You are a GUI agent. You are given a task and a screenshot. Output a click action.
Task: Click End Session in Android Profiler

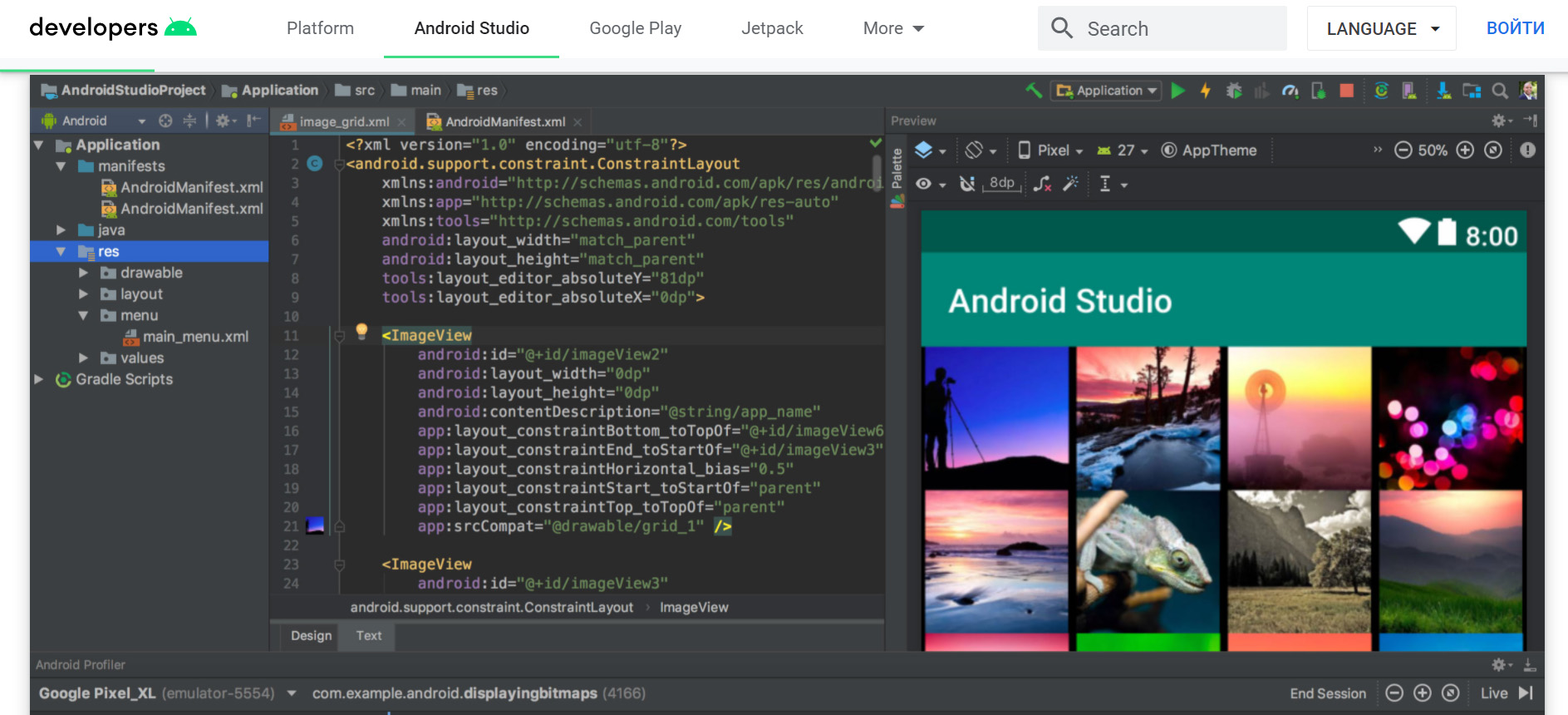point(1327,693)
